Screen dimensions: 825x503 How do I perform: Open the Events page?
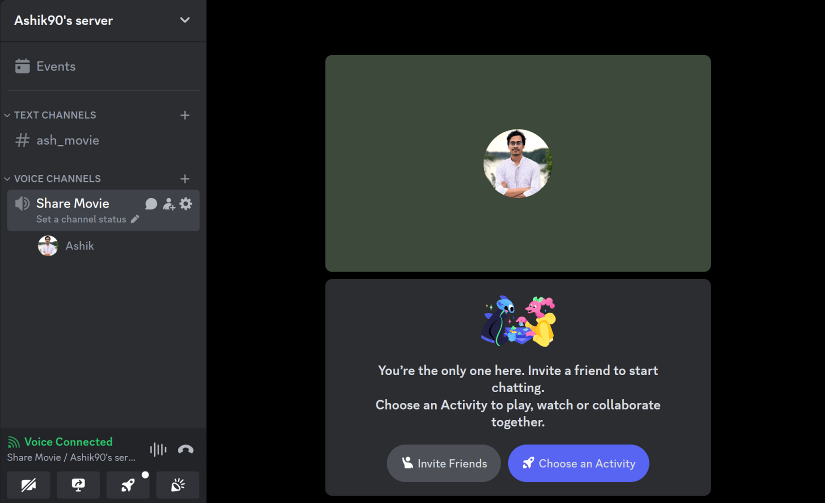pyautogui.click(x=103, y=66)
